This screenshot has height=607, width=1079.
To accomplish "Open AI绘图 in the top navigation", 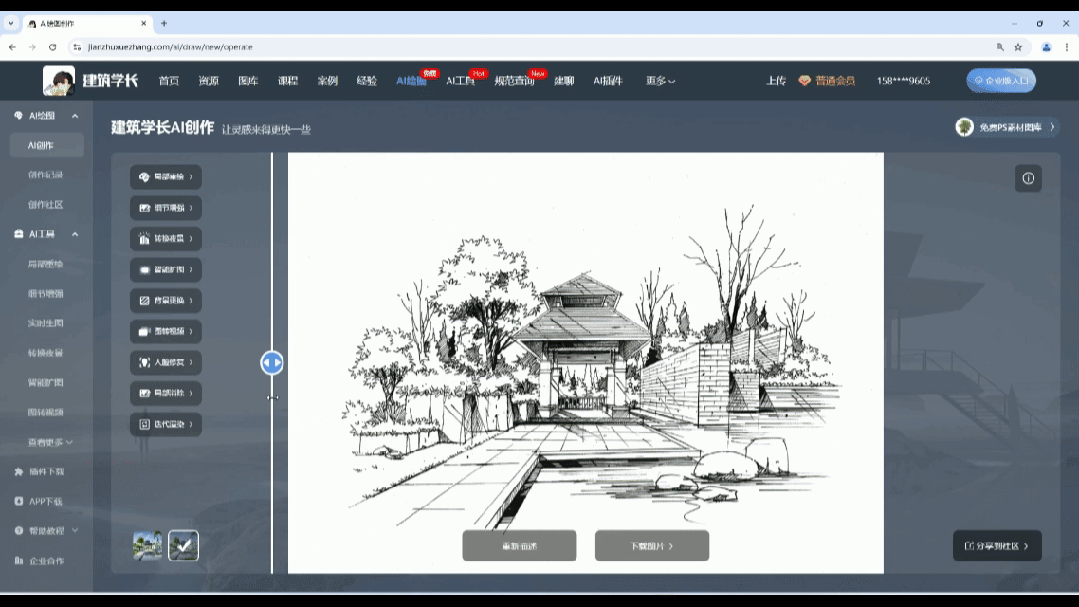I will [x=411, y=81].
